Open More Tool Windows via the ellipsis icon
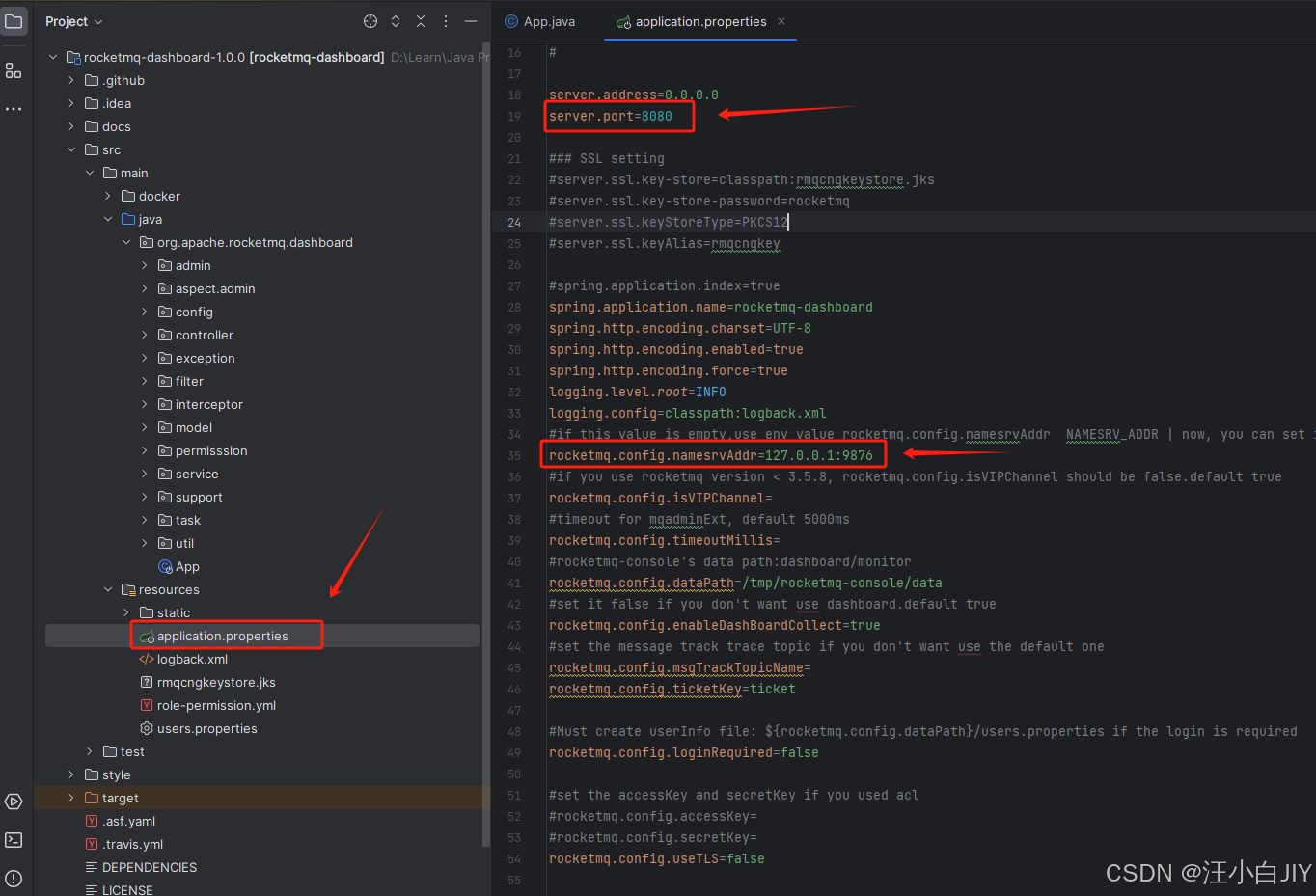Screen dimensions: 1316x896 [x=13, y=108]
